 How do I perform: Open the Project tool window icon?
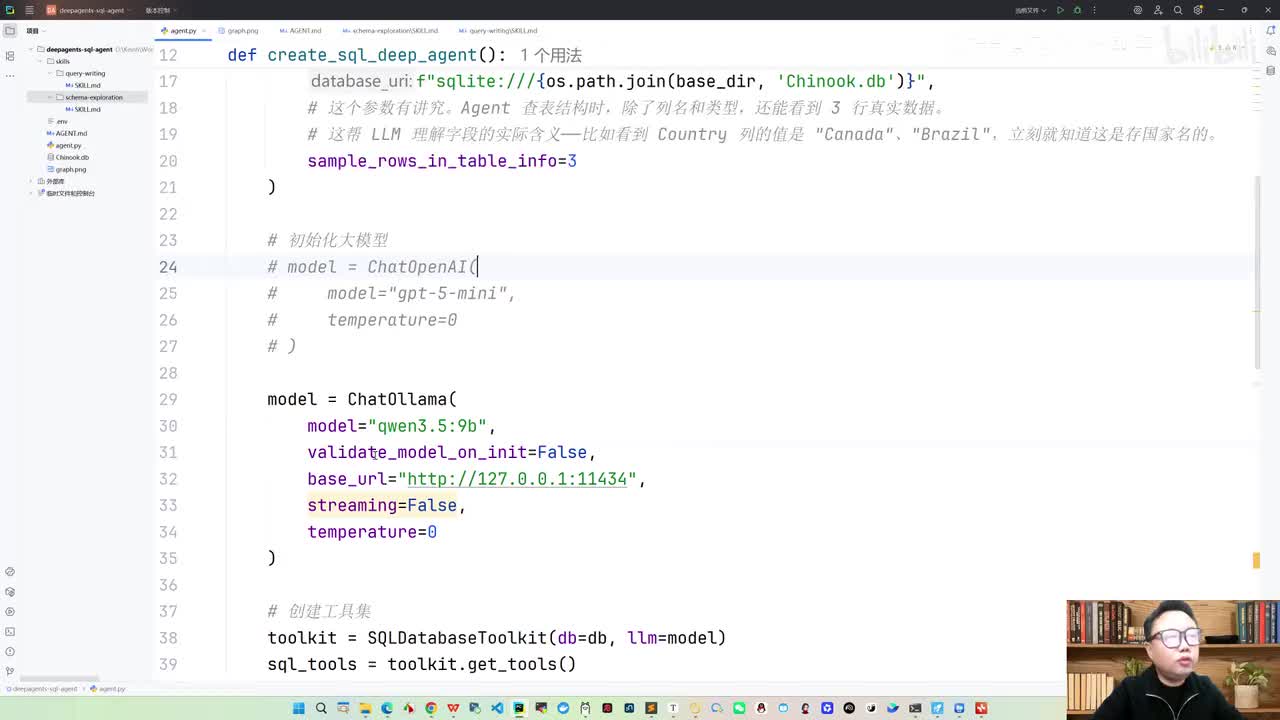(x=9, y=31)
